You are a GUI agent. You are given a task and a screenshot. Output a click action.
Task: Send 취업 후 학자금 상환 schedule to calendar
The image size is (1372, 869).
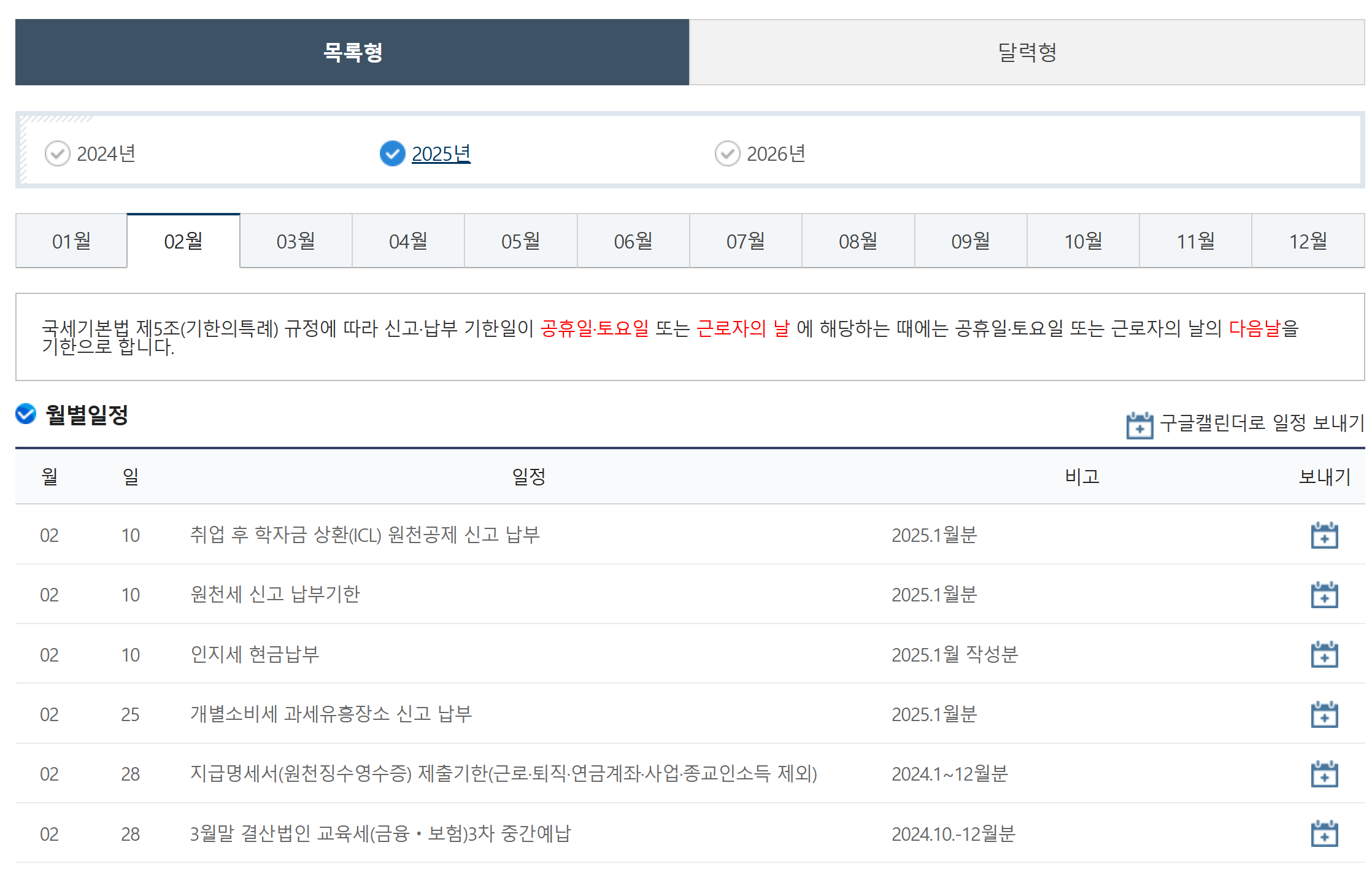coord(1324,535)
